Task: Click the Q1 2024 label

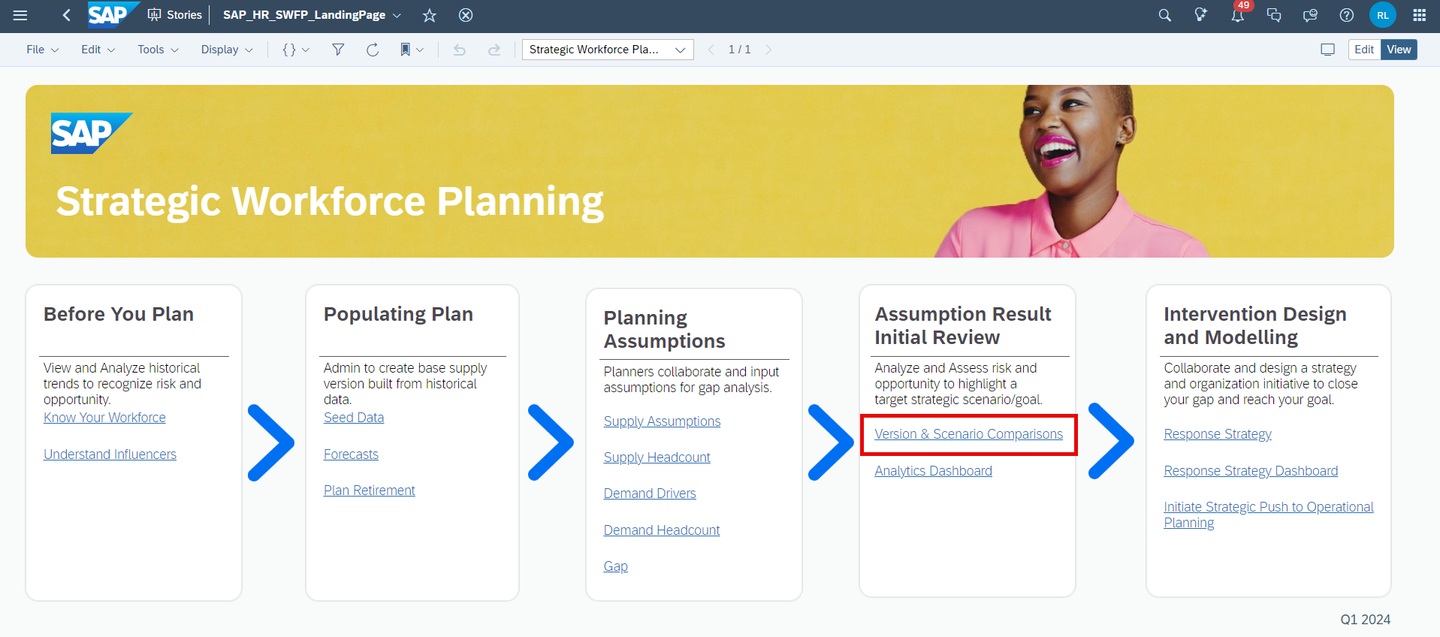Action: point(1365,619)
